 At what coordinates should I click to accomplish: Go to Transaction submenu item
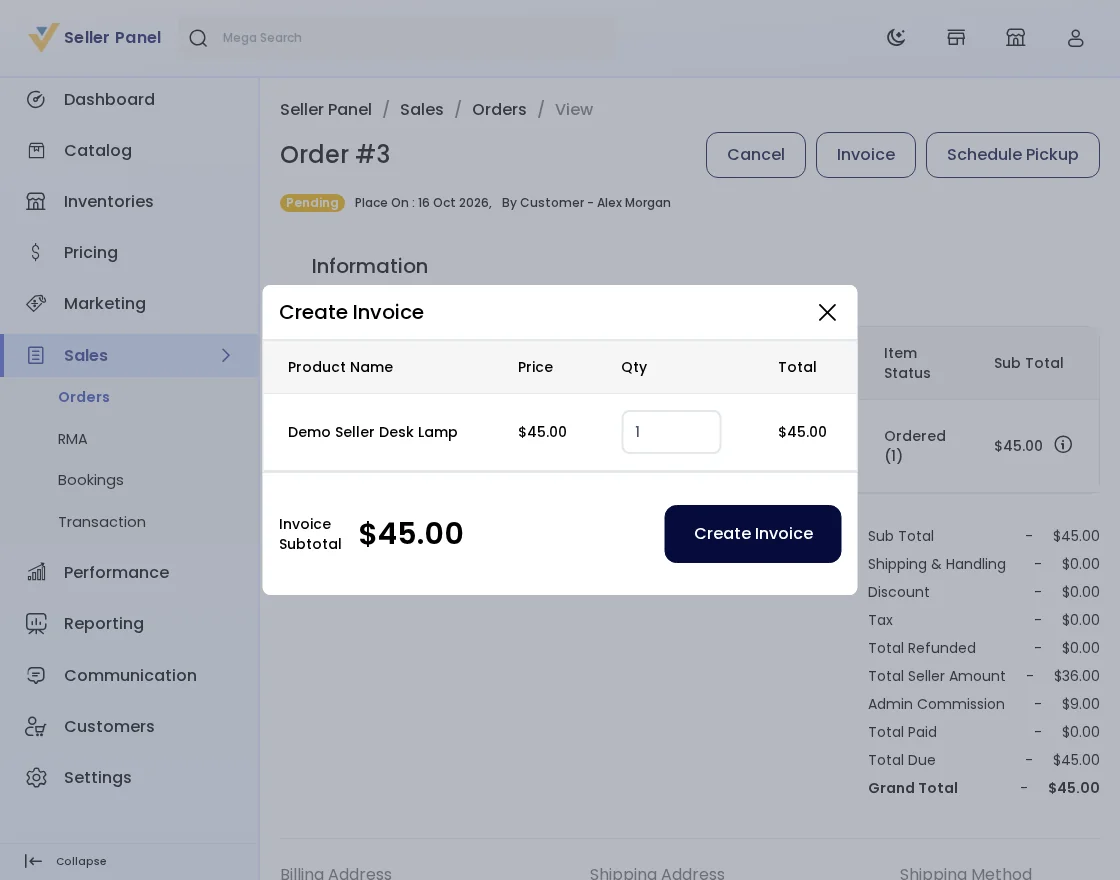click(102, 522)
